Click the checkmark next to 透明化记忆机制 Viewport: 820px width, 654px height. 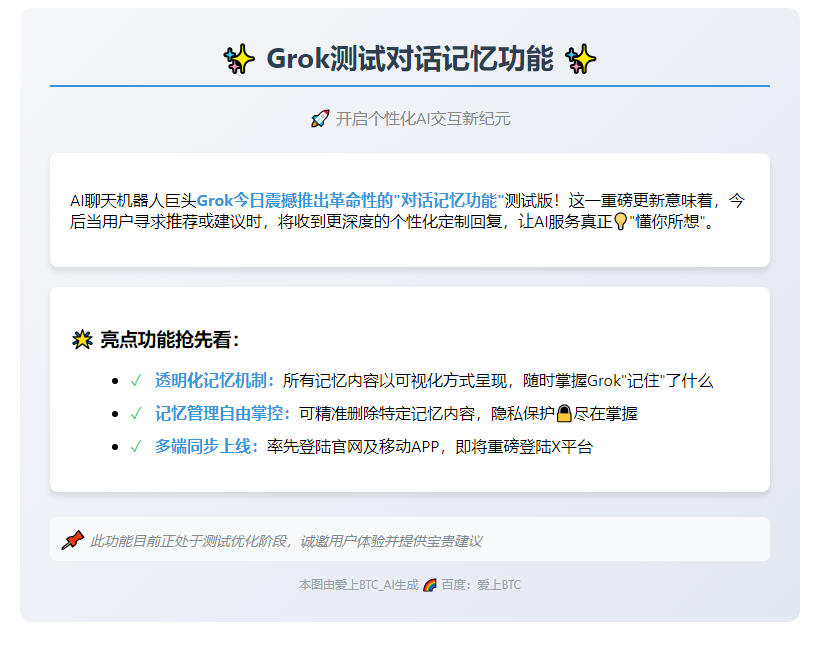(136, 381)
